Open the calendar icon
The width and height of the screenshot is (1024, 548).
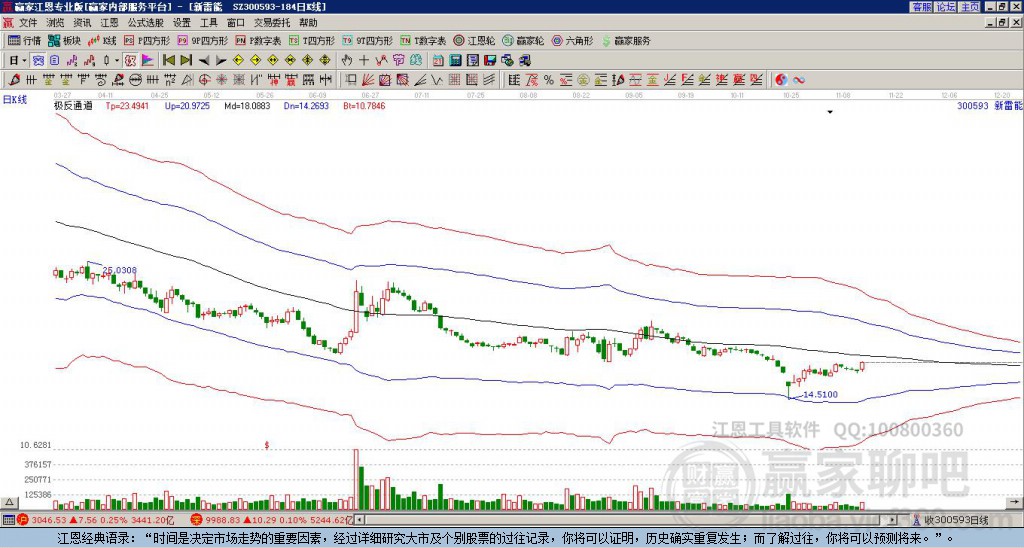click(x=438, y=60)
